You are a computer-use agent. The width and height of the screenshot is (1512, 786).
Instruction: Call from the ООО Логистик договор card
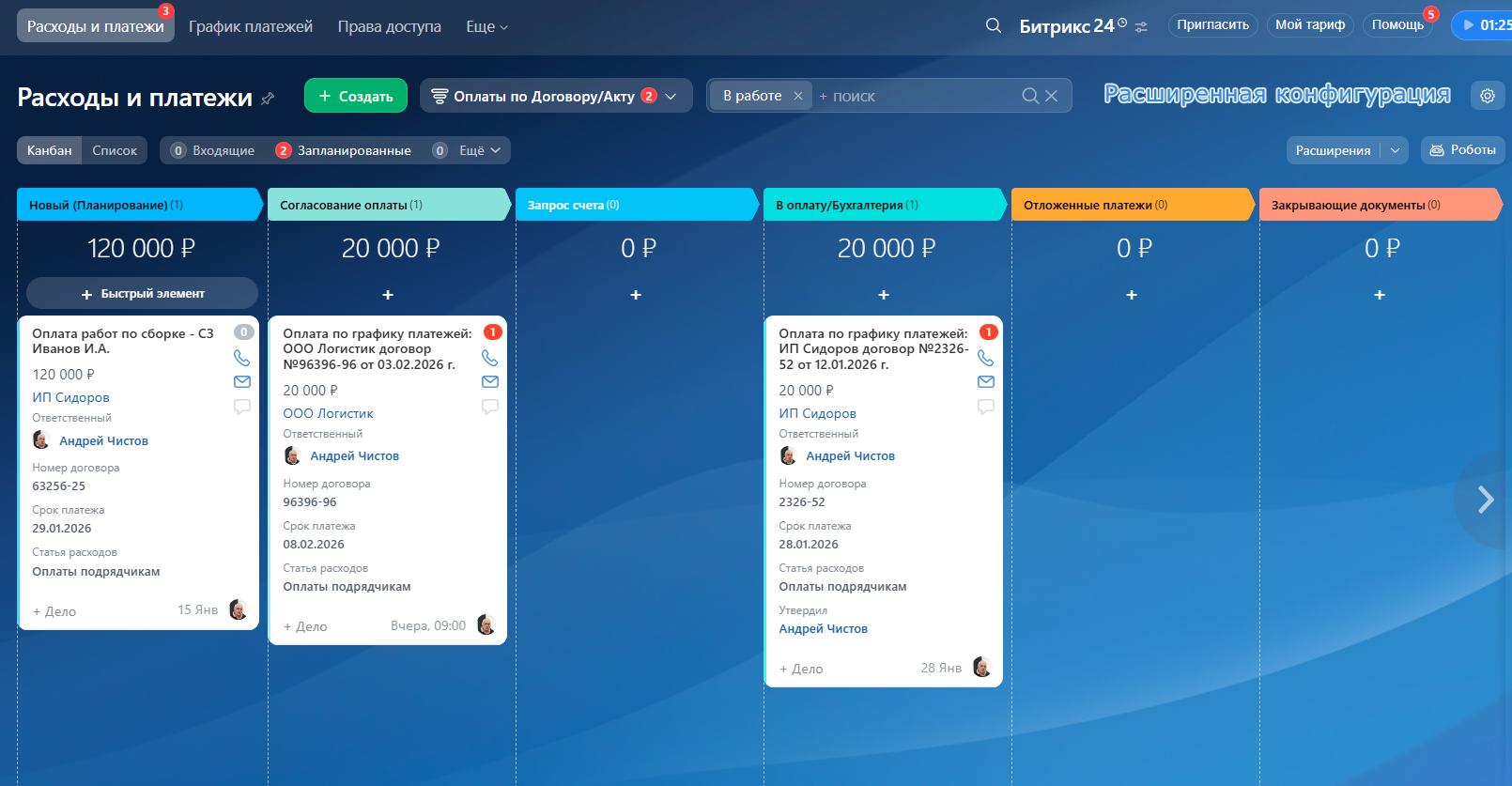tap(489, 358)
